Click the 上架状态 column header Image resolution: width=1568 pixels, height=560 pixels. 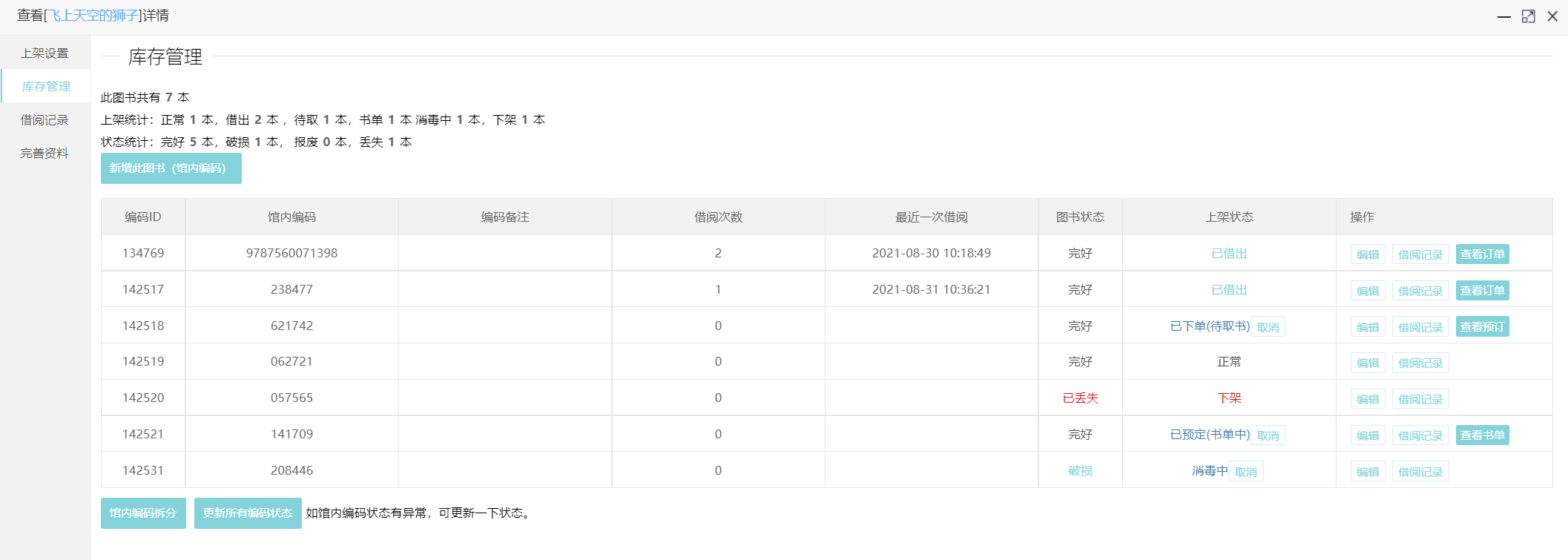1229,217
